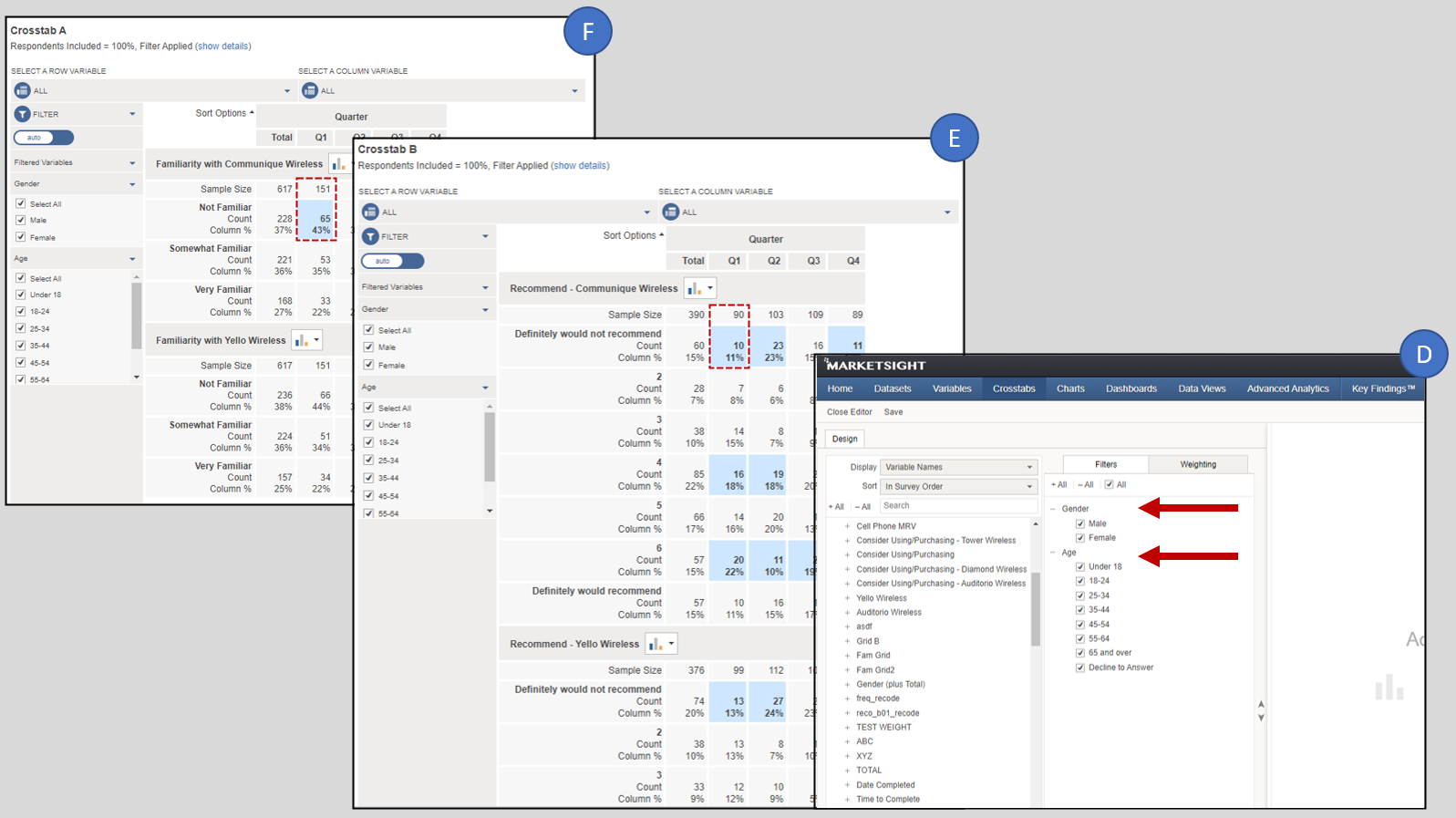The width and height of the screenshot is (1456, 818).
Task: Uncheck 65 and over in editor Filters panel
Action: pos(1080,653)
